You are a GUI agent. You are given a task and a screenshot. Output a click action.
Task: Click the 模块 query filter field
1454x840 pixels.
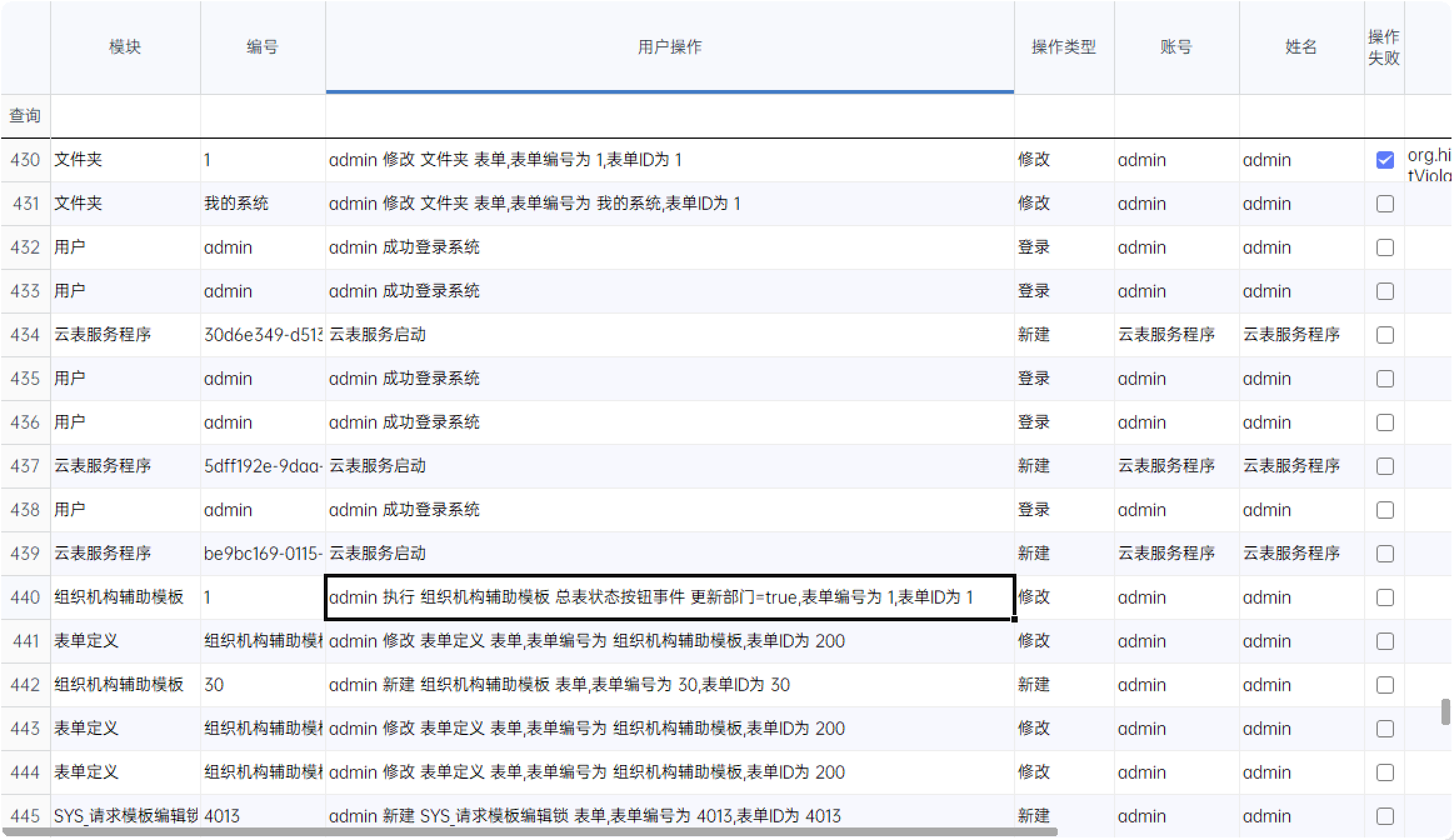coord(125,116)
